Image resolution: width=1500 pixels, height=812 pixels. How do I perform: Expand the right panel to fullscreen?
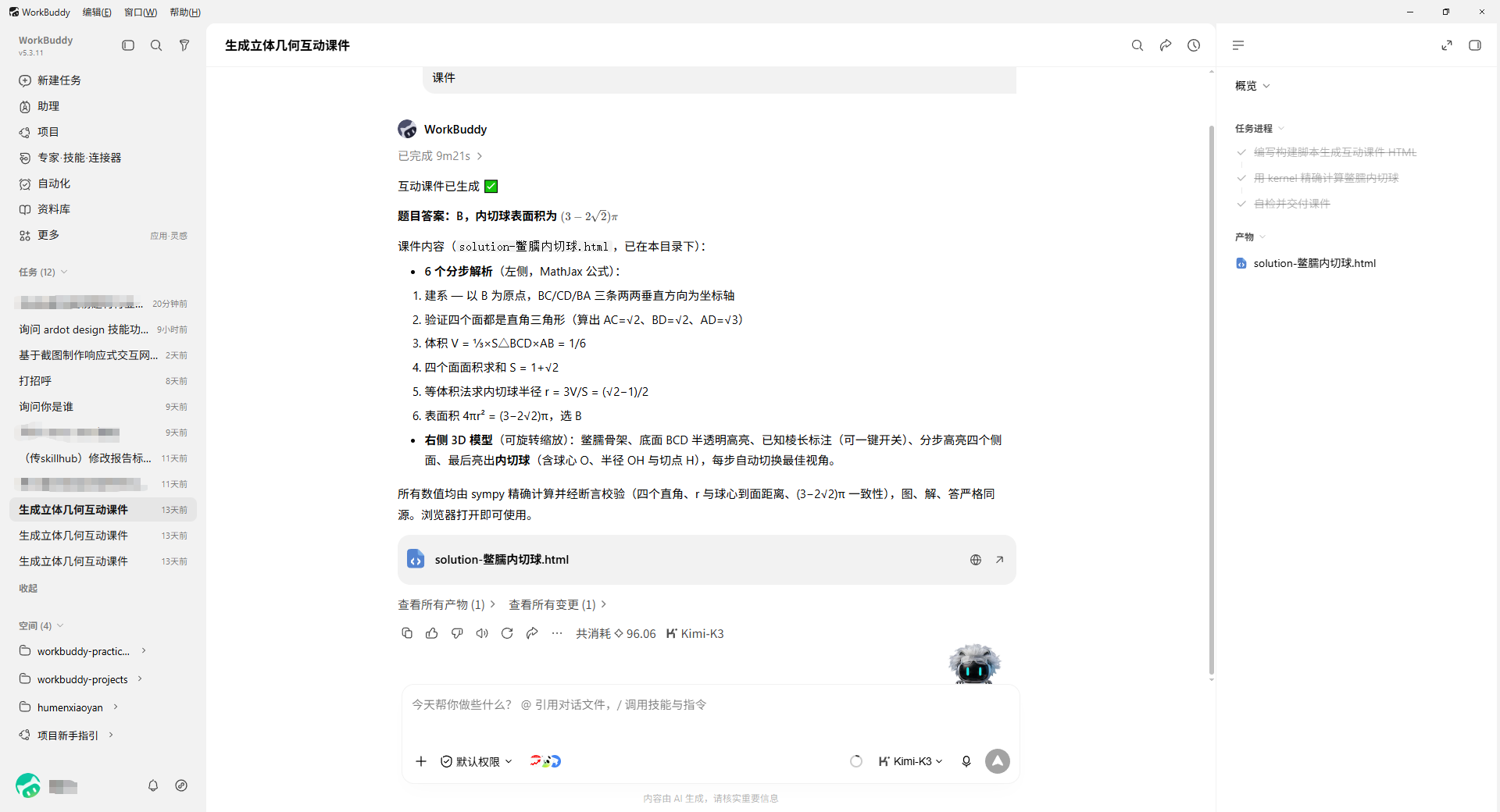[x=1447, y=45]
